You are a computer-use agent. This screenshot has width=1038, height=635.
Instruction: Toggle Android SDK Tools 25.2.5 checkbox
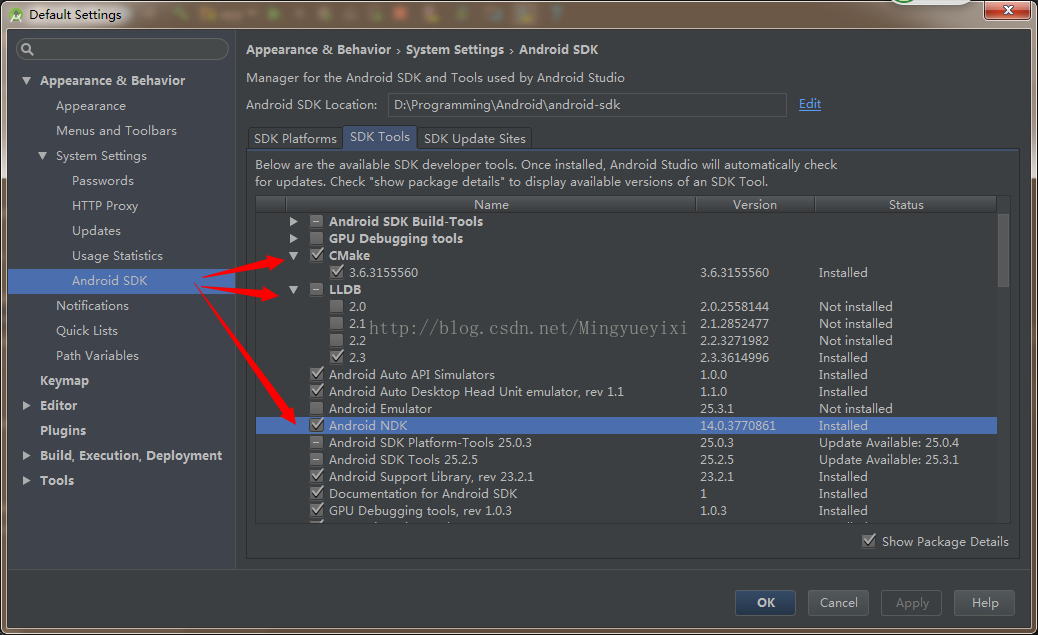click(316, 460)
